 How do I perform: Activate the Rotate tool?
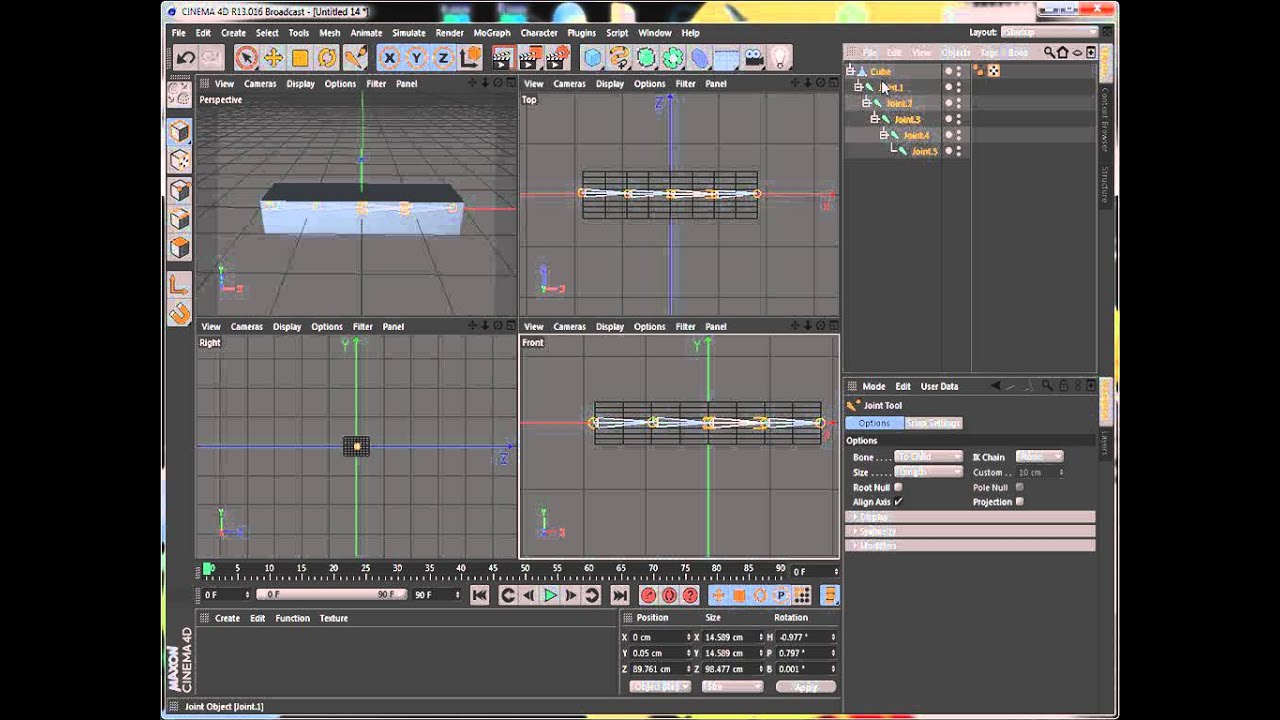point(327,58)
